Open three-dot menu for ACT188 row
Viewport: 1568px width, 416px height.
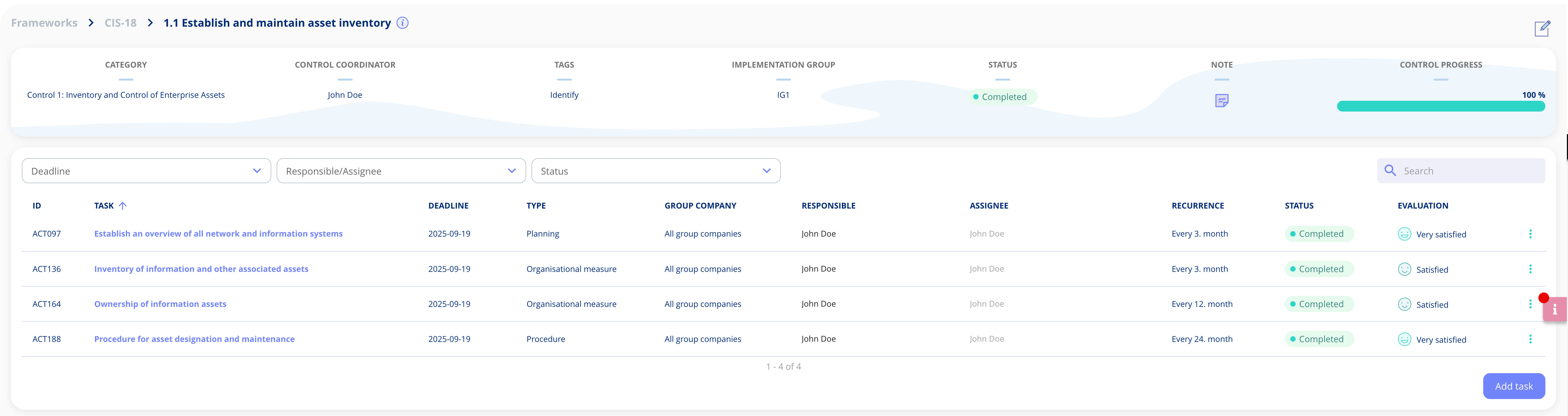pyautogui.click(x=1530, y=339)
